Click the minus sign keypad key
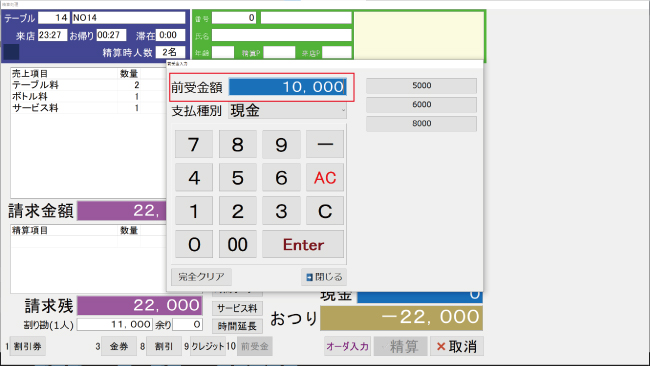The width and height of the screenshot is (650, 366). 325,144
